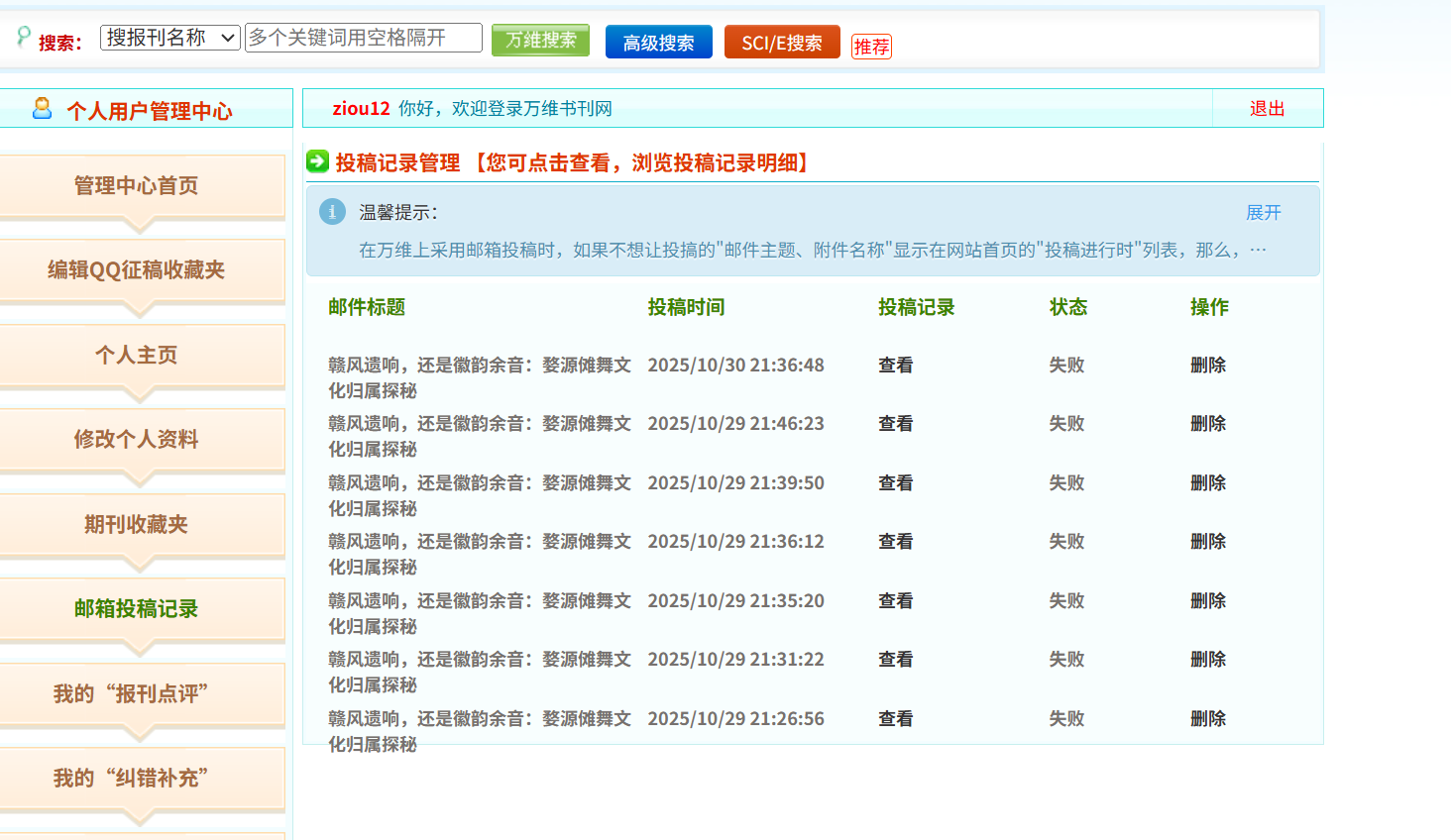The width and height of the screenshot is (1451, 840).
Task: Open 管理中心首页 in the sidebar
Action: (137, 185)
